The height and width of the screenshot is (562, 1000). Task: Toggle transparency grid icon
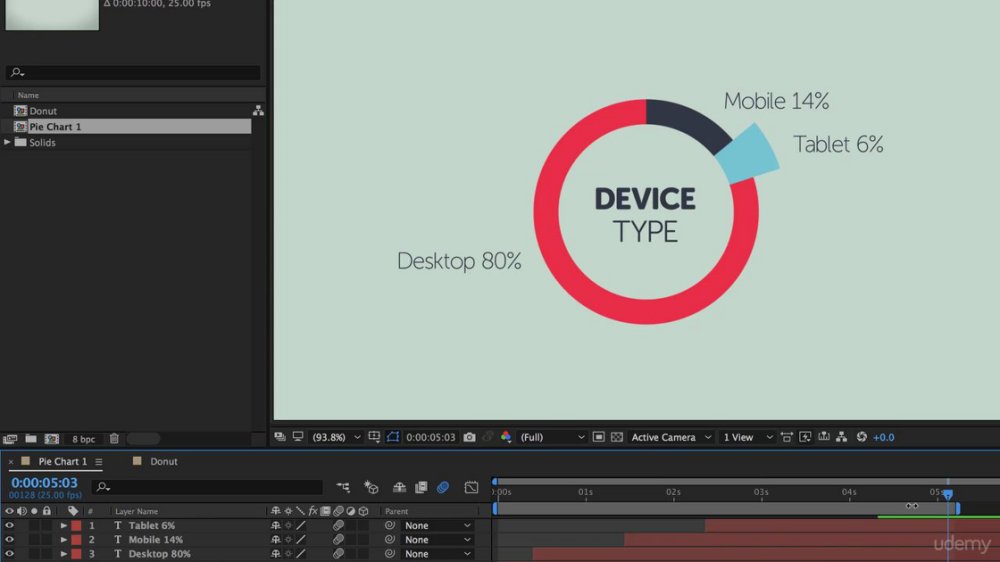(617, 437)
